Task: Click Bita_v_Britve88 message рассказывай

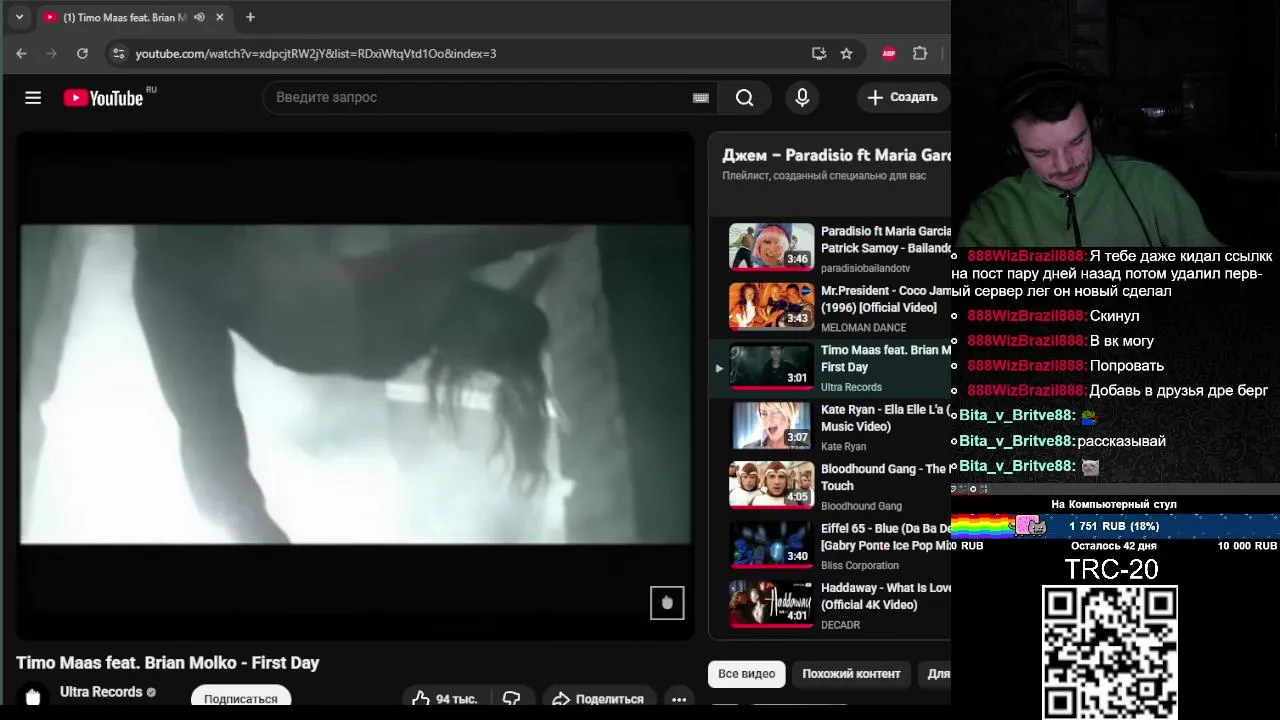Action: [1121, 441]
